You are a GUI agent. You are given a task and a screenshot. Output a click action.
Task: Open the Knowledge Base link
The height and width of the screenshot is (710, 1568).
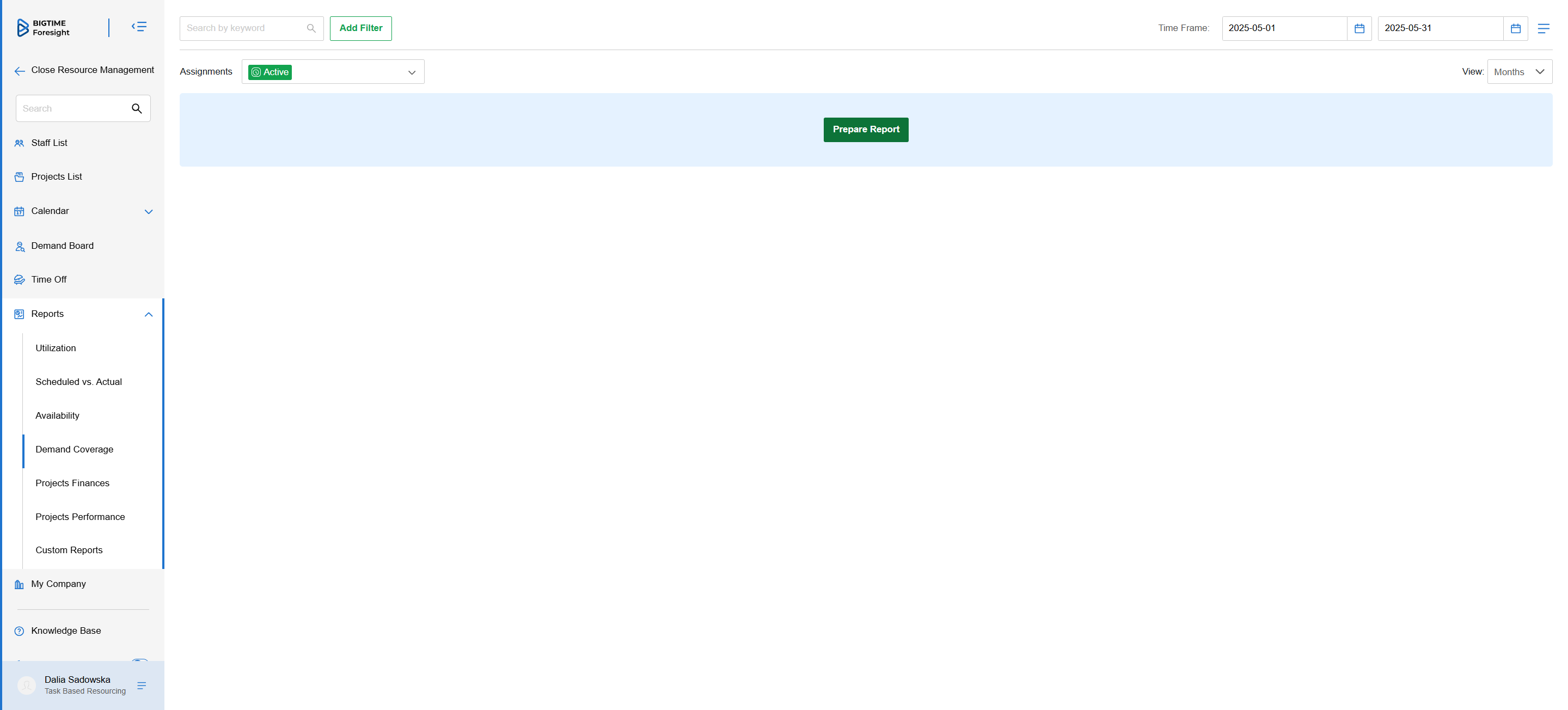(66, 631)
